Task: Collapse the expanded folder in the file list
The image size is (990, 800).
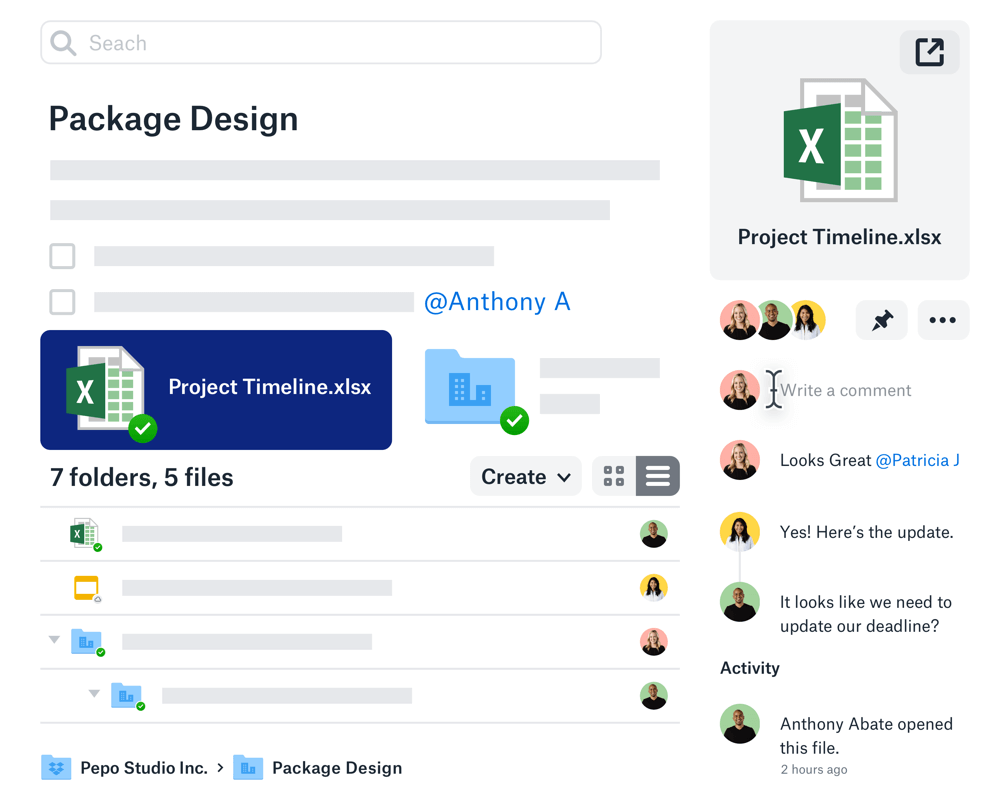Action: click(56, 640)
